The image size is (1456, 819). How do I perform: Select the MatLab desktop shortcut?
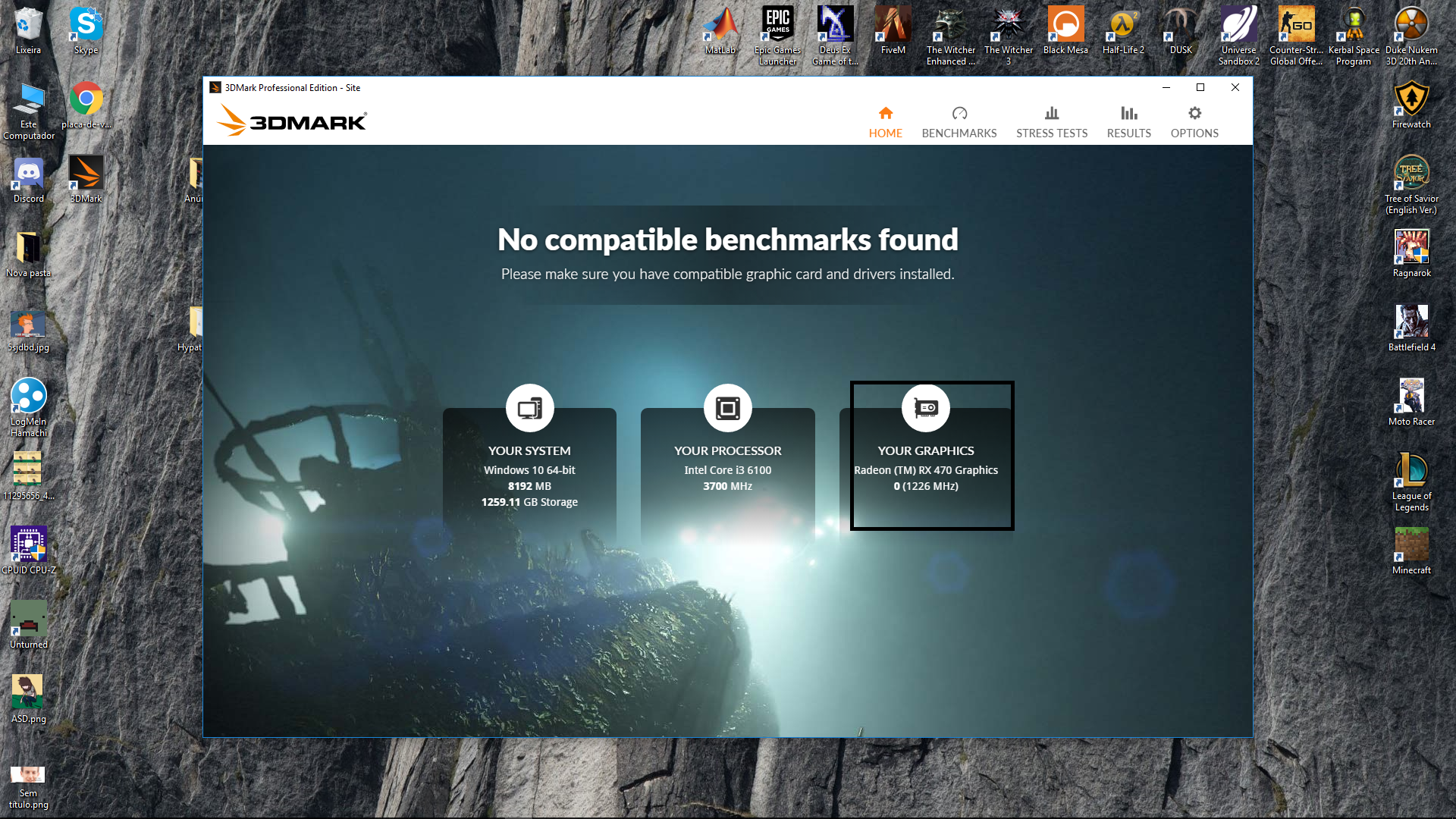pos(720,31)
